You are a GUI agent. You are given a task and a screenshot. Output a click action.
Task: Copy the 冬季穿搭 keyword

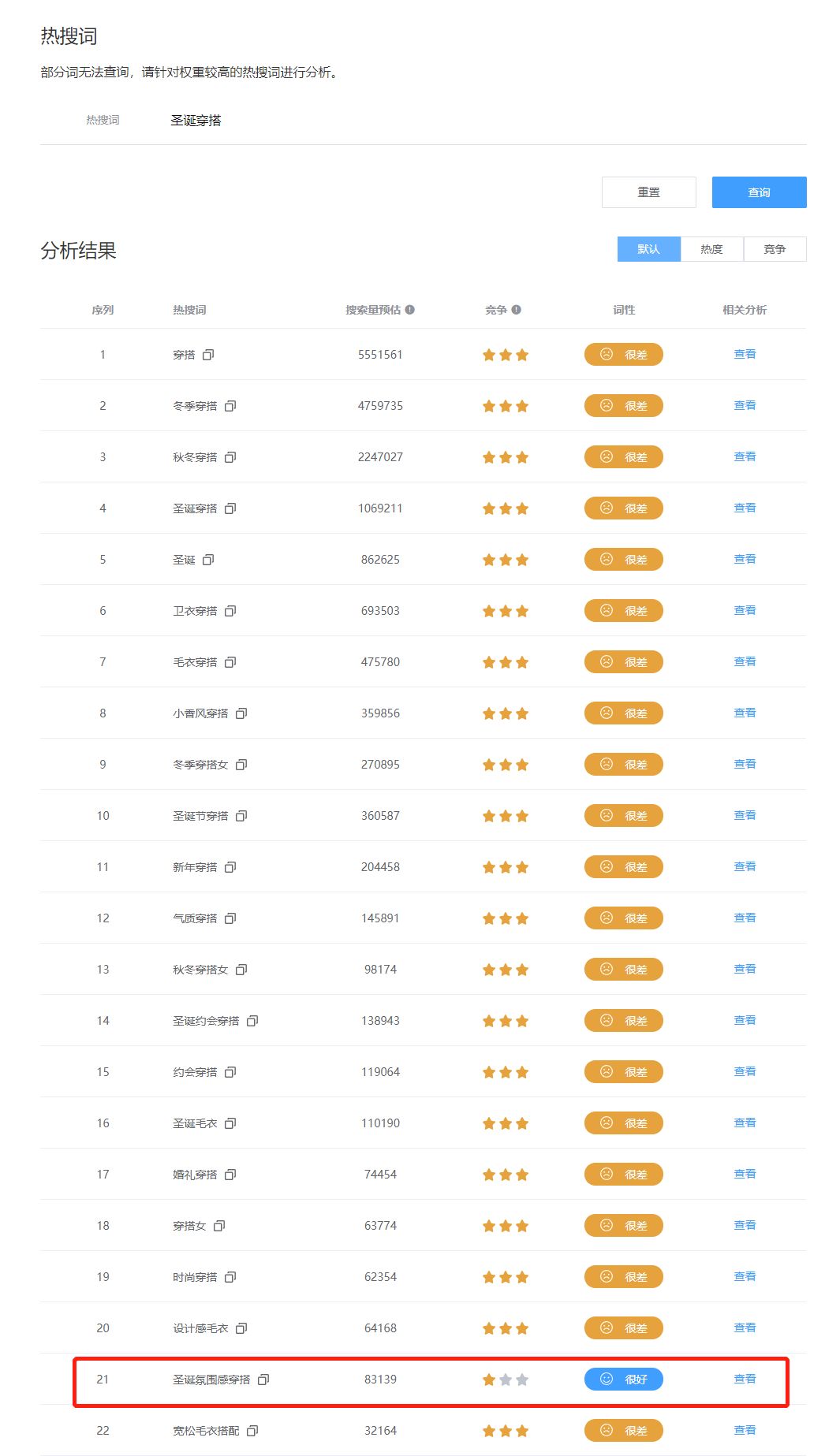point(230,406)
